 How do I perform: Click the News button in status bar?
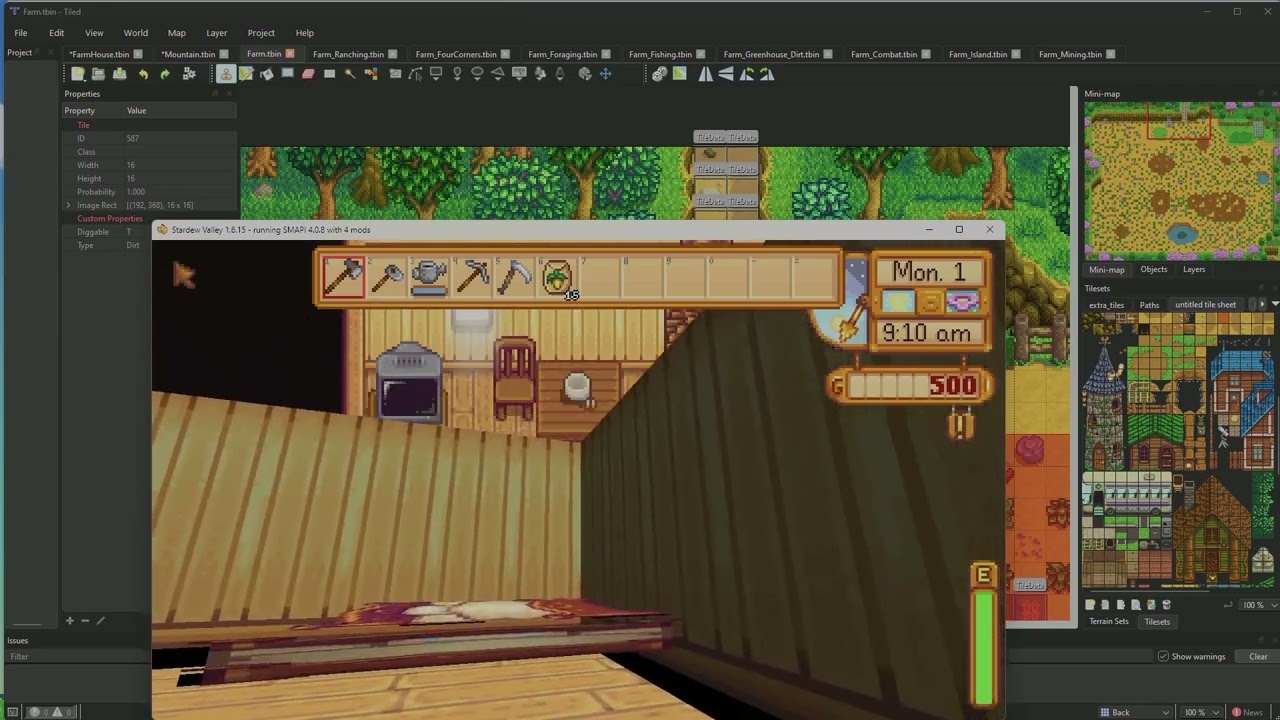click(x=1247, y=712)
